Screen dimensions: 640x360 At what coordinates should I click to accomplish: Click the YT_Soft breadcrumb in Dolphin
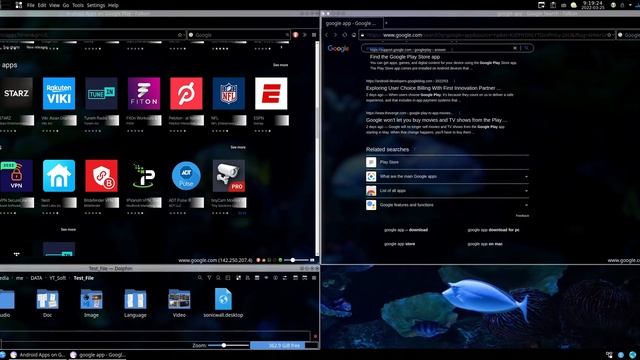(58, 278)
